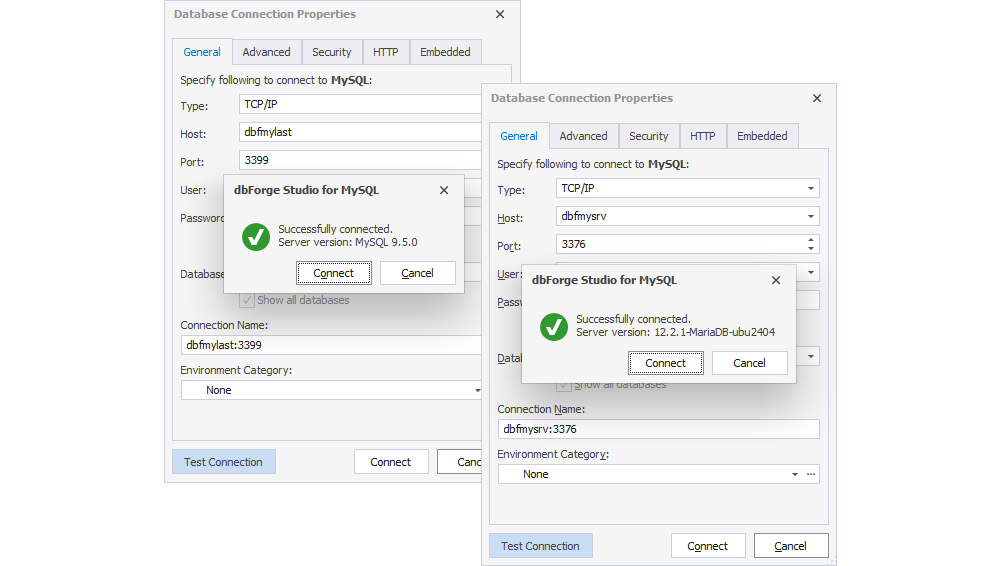Click ellipsis button beside Environment Category in dbfmysrv dialog
The width and height of the screenshot is (1000, 566).
point(811,474)
